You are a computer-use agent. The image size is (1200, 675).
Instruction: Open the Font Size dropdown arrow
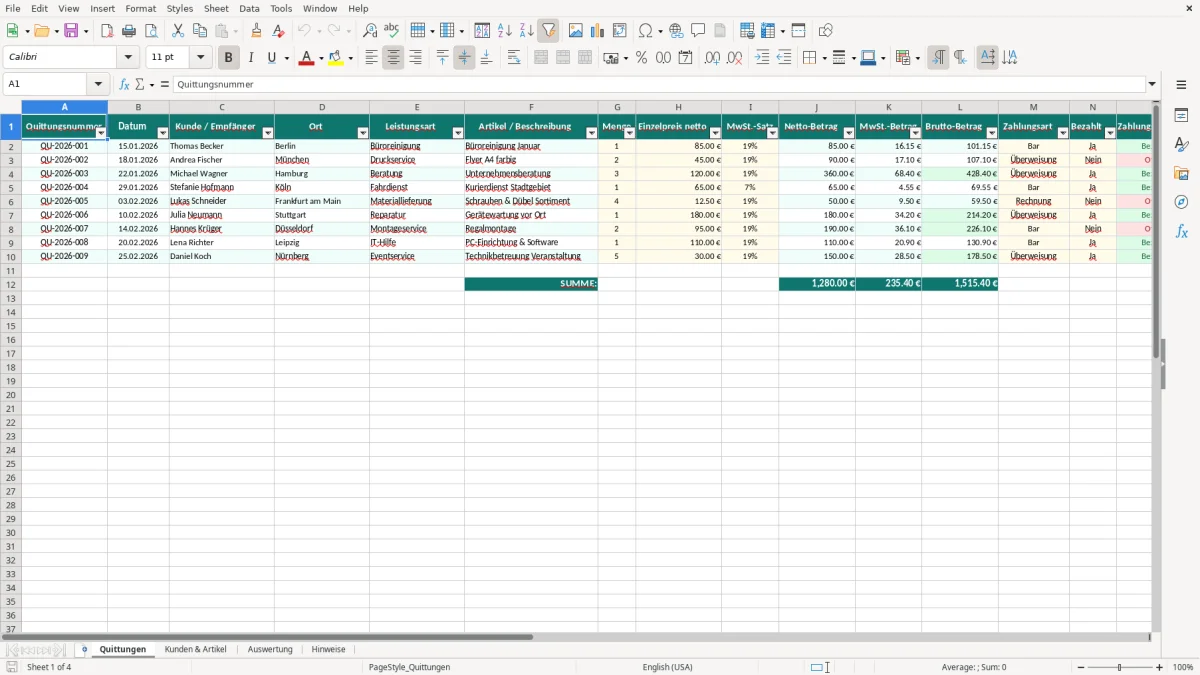pos(201,58)
